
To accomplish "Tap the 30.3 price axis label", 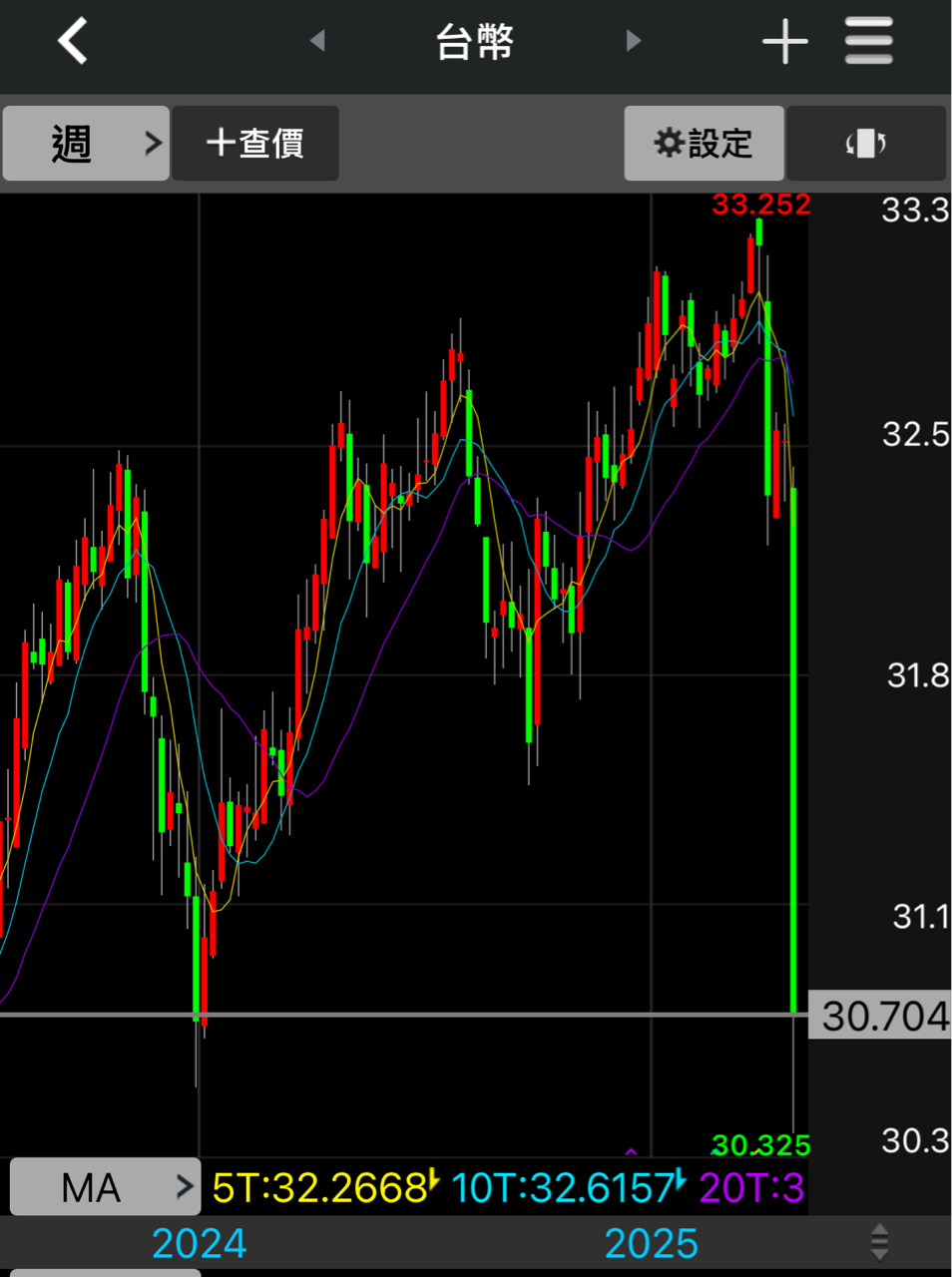I will pyautogui.click(x=915, y=1140).
